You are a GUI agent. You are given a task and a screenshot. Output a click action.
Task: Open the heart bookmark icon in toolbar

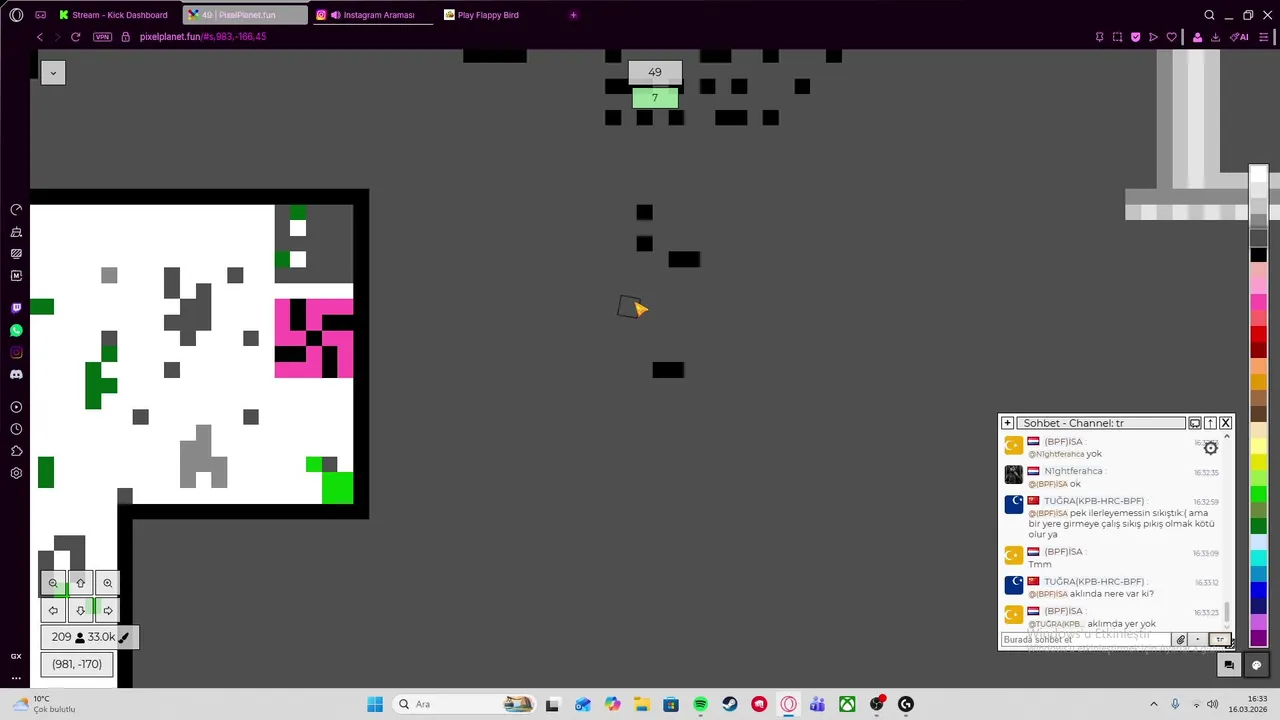(1172, 37)
